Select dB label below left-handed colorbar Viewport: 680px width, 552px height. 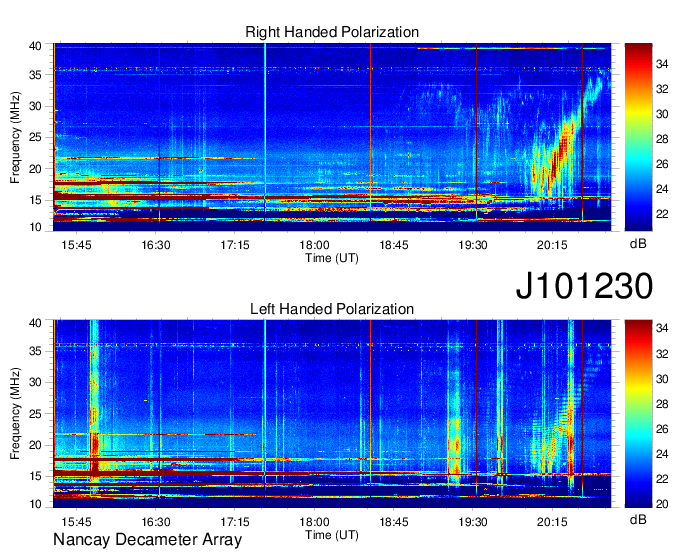[638, 519]
